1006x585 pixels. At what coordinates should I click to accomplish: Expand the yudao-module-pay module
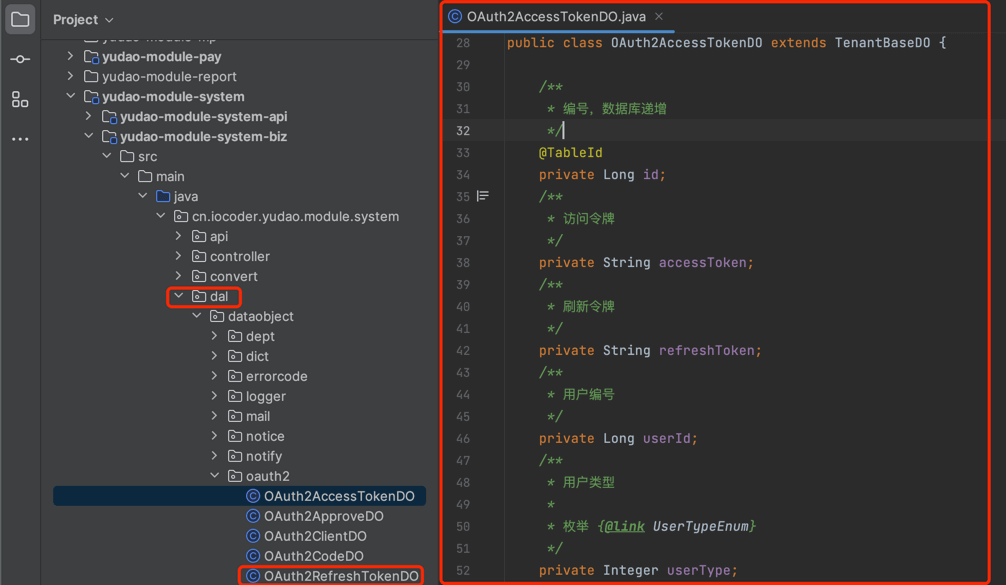pos(70,57)
